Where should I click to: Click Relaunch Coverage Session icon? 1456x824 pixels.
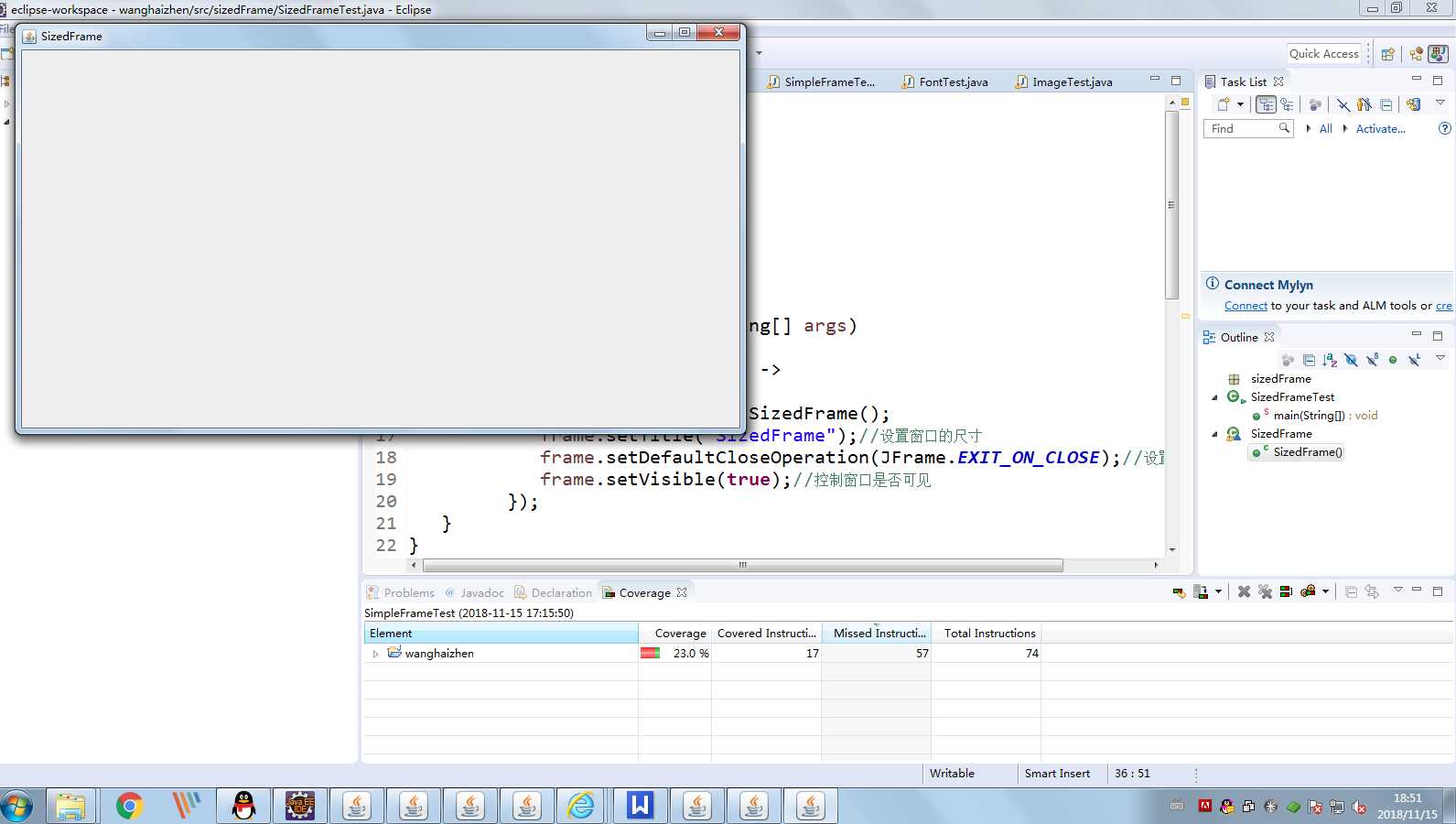[x=1179, y=592]
